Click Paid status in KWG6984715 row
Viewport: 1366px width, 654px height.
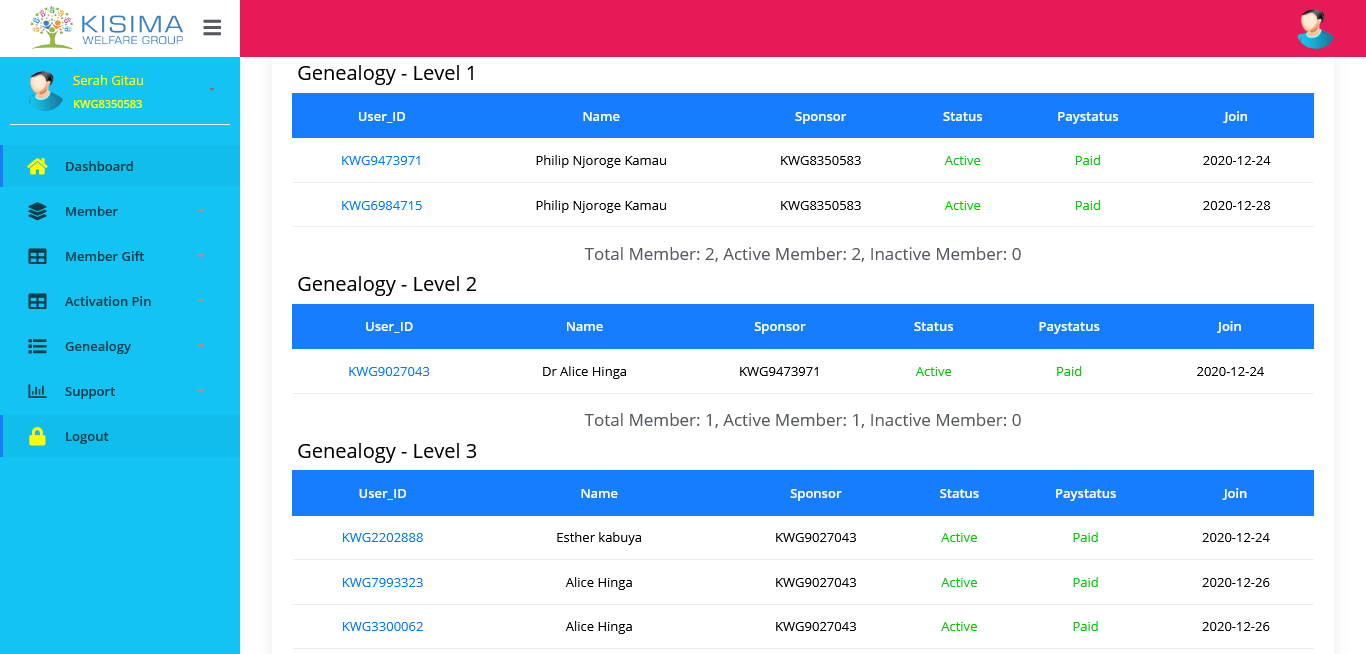(x=1087, y=205)
